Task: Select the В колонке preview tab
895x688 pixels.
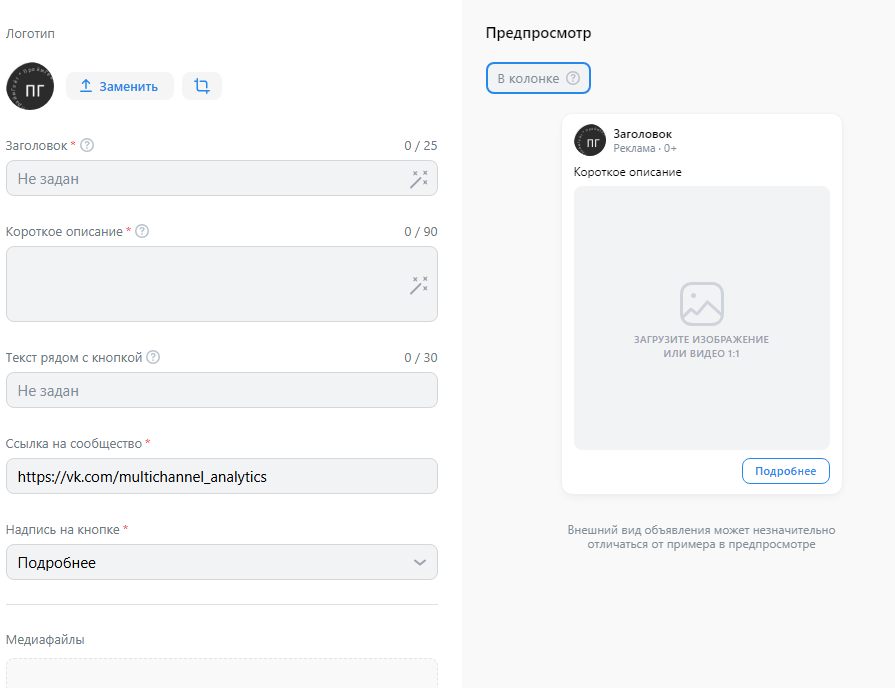Action: tap(538, 78)
